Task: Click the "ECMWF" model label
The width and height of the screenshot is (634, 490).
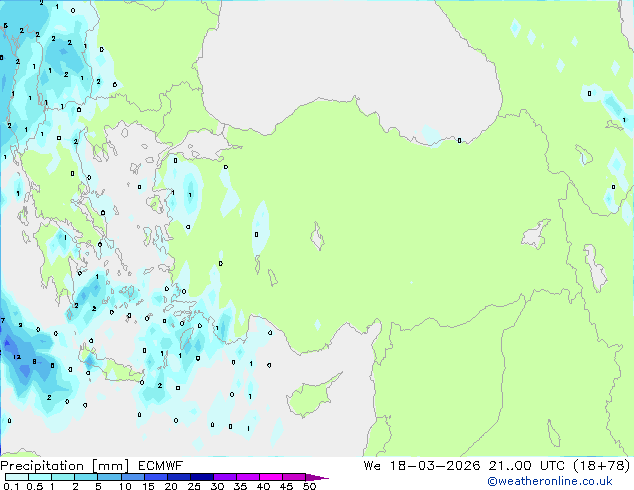Action: [161, 466]
